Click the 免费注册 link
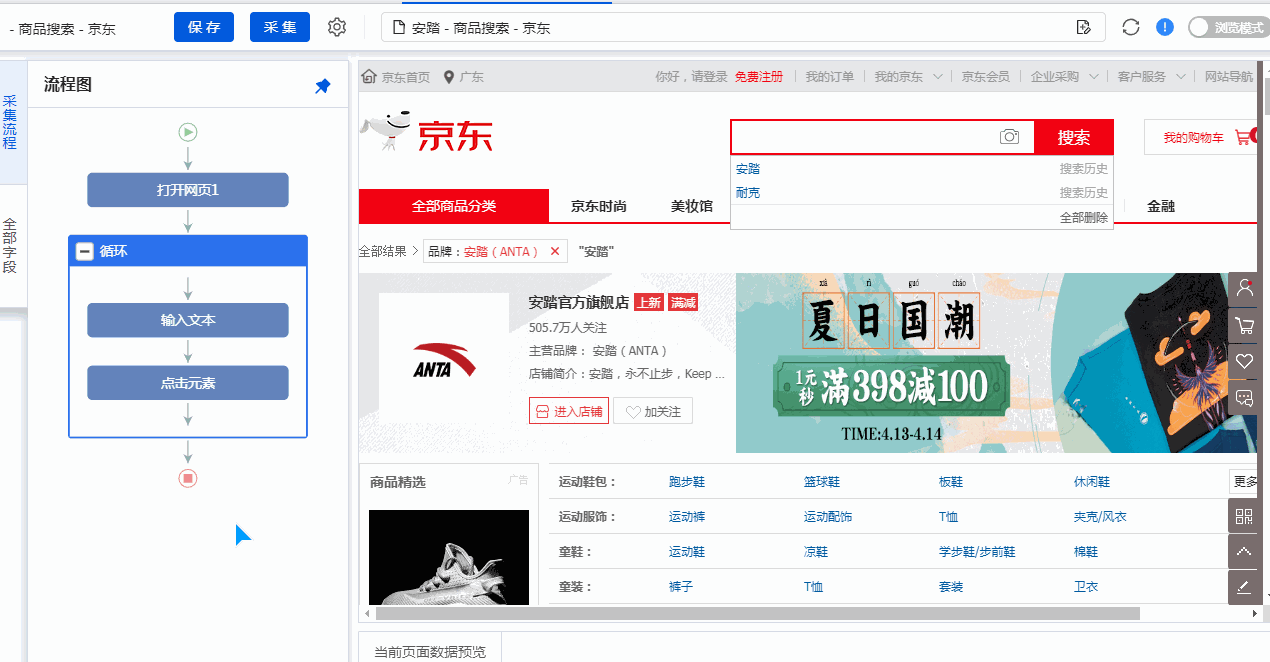The height and width of the screenshot is (662, 1270). click(x=759, y=77)
